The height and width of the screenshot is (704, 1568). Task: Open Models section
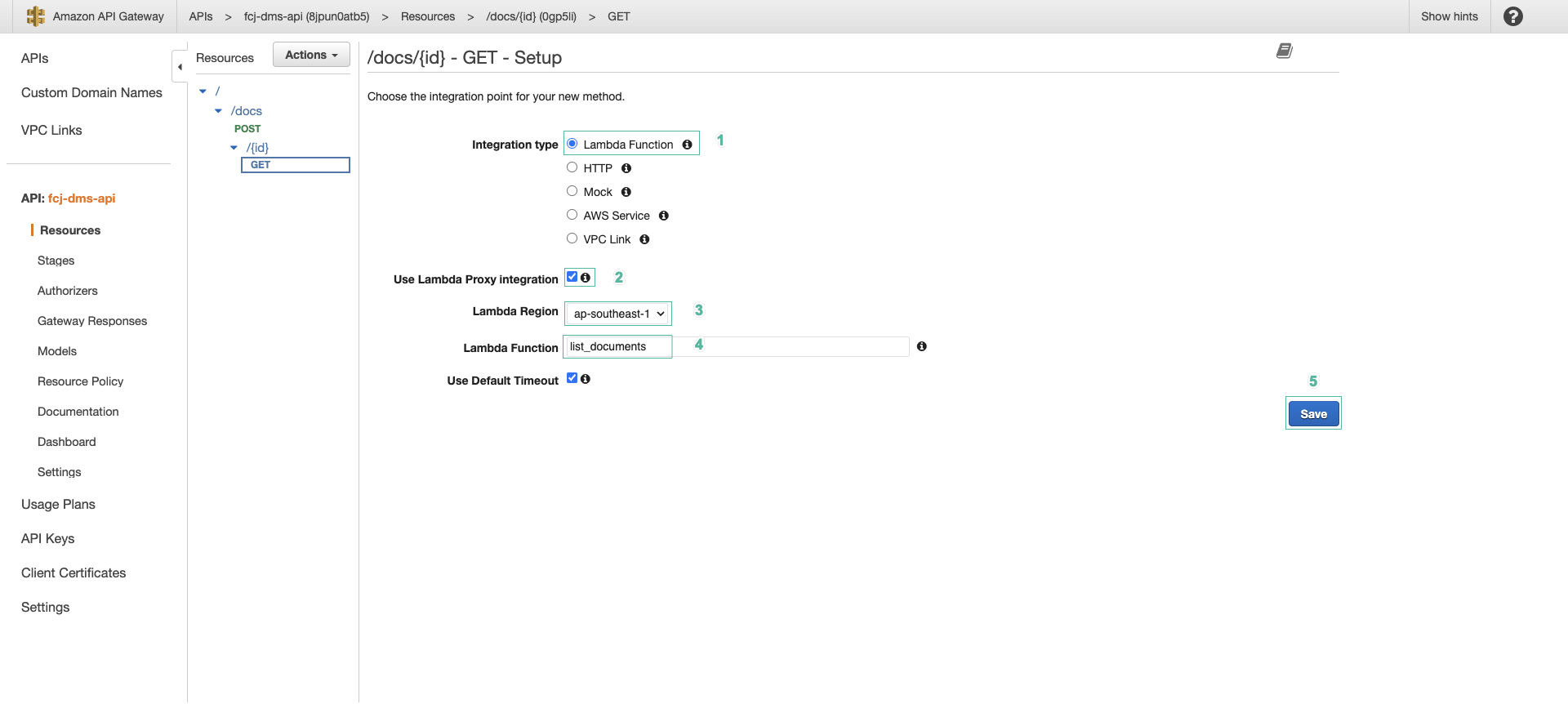click(x=57, y=351)
